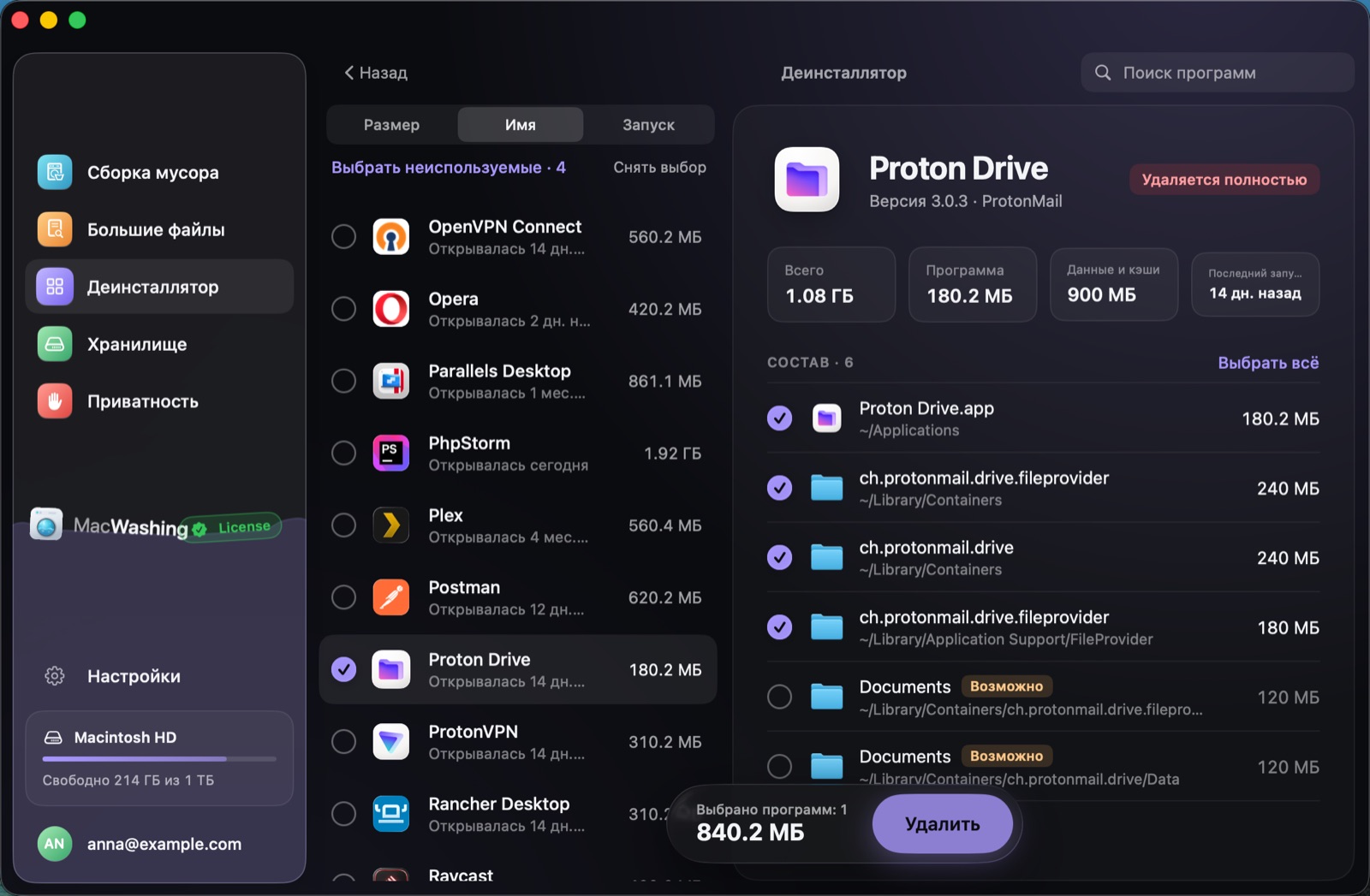Viewport: 1370px width, 896px height.
Task: Uncheck Proton Drive.app in components list
Action: [779, 418]
